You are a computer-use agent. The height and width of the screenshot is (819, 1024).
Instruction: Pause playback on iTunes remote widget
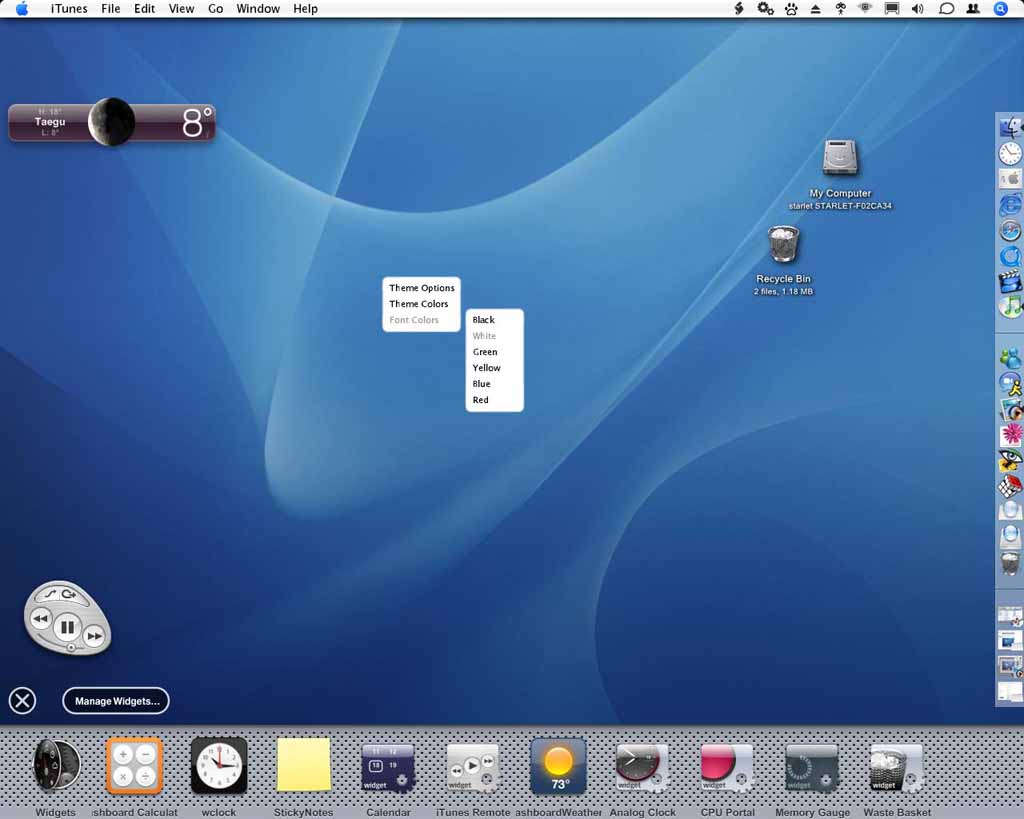67,628
